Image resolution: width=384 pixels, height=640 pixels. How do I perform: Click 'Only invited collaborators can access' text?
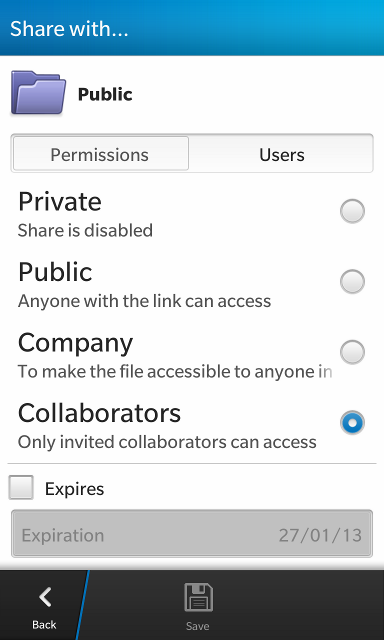[167, 442]
